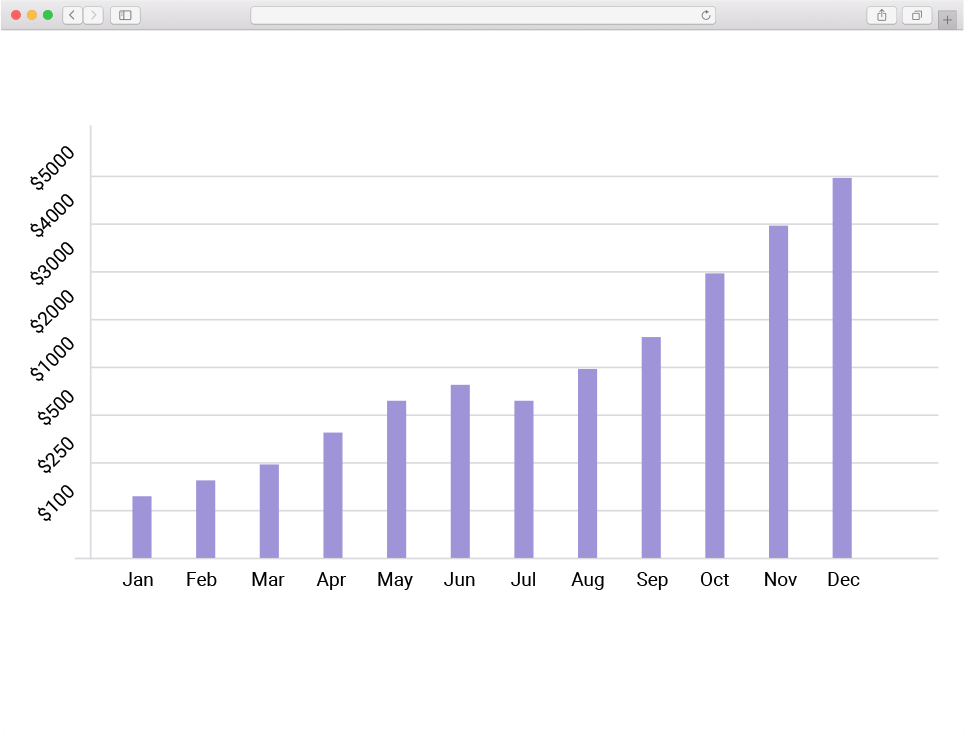964x732 pixels.
Task: Click inside the address bar field
Action: pyautogui.click(x=480, y=15)
